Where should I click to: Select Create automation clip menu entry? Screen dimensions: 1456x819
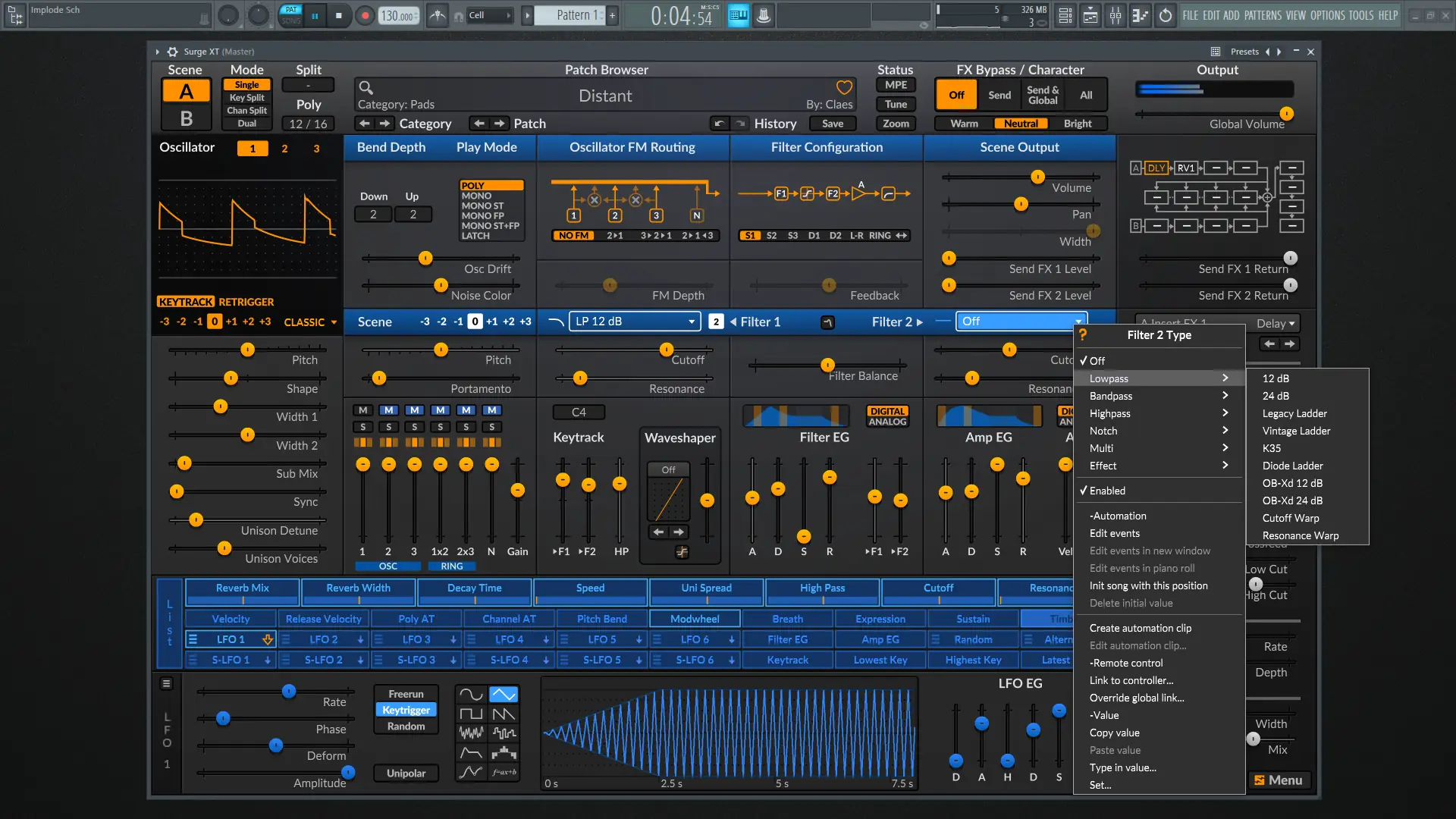point(1140,628)
